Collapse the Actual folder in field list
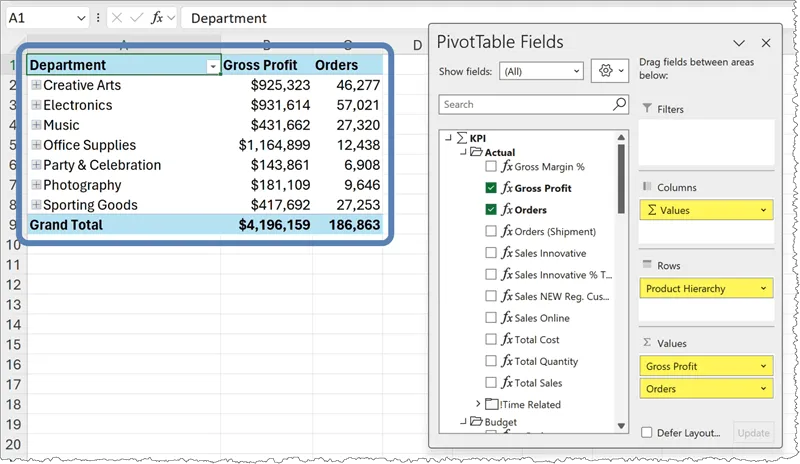 tap(462, 152)
